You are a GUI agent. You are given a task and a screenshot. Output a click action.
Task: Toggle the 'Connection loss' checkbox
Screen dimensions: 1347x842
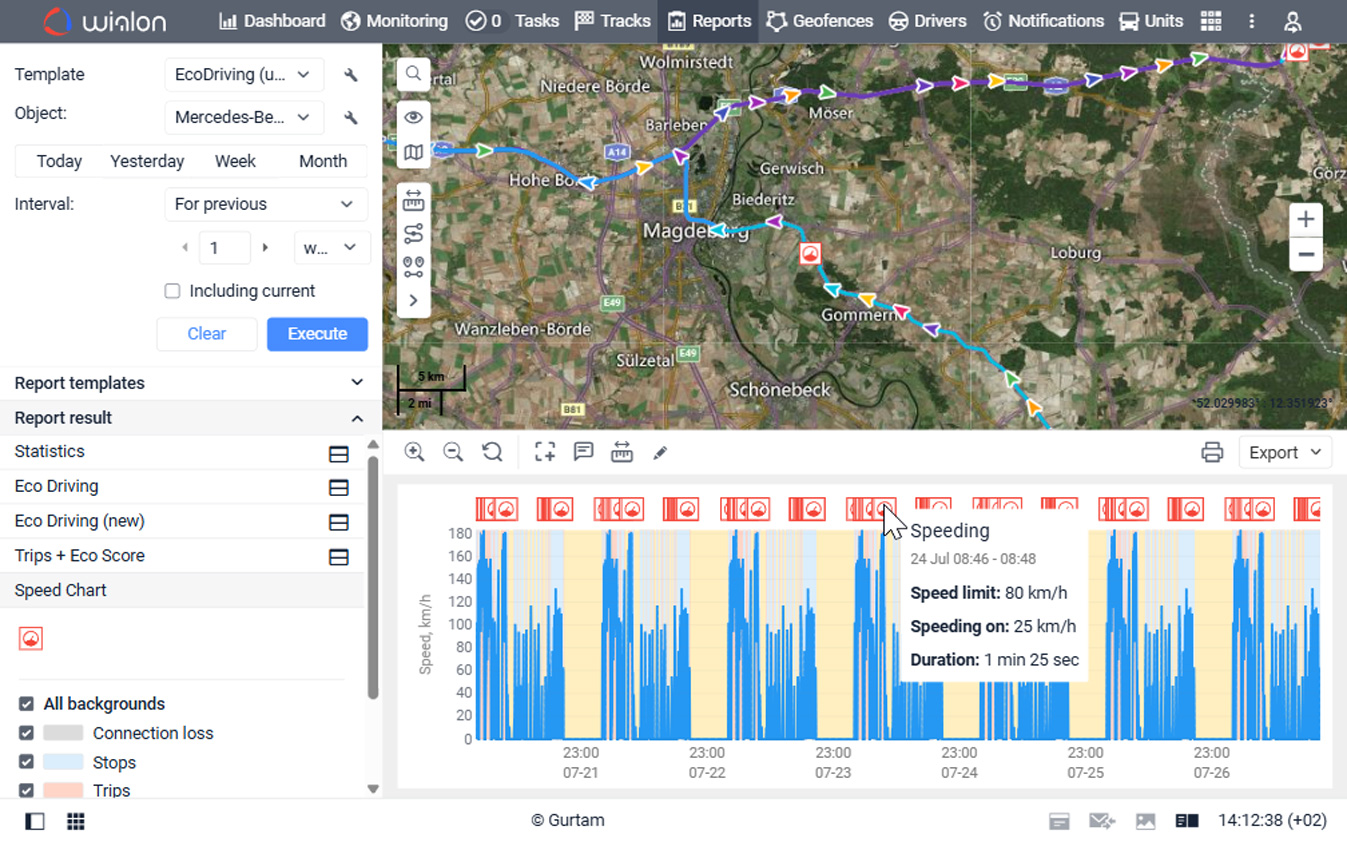tap(27, 733)
